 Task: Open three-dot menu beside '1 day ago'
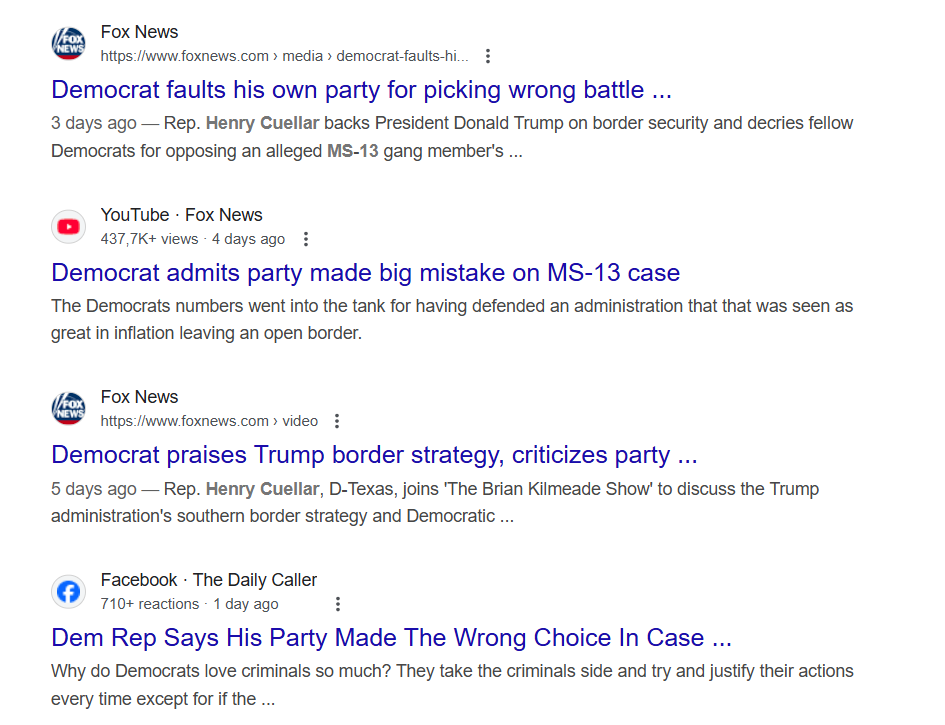338,604
